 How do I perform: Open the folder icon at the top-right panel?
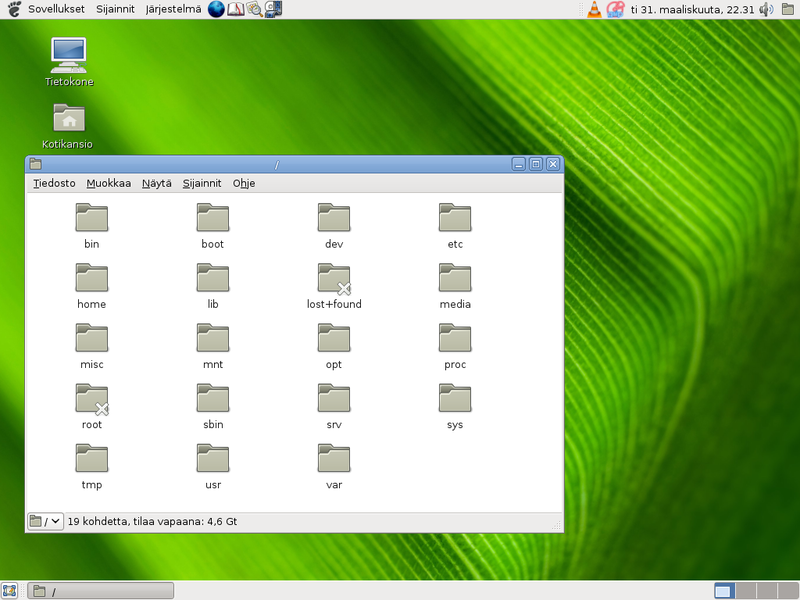(x=787, y=9)
